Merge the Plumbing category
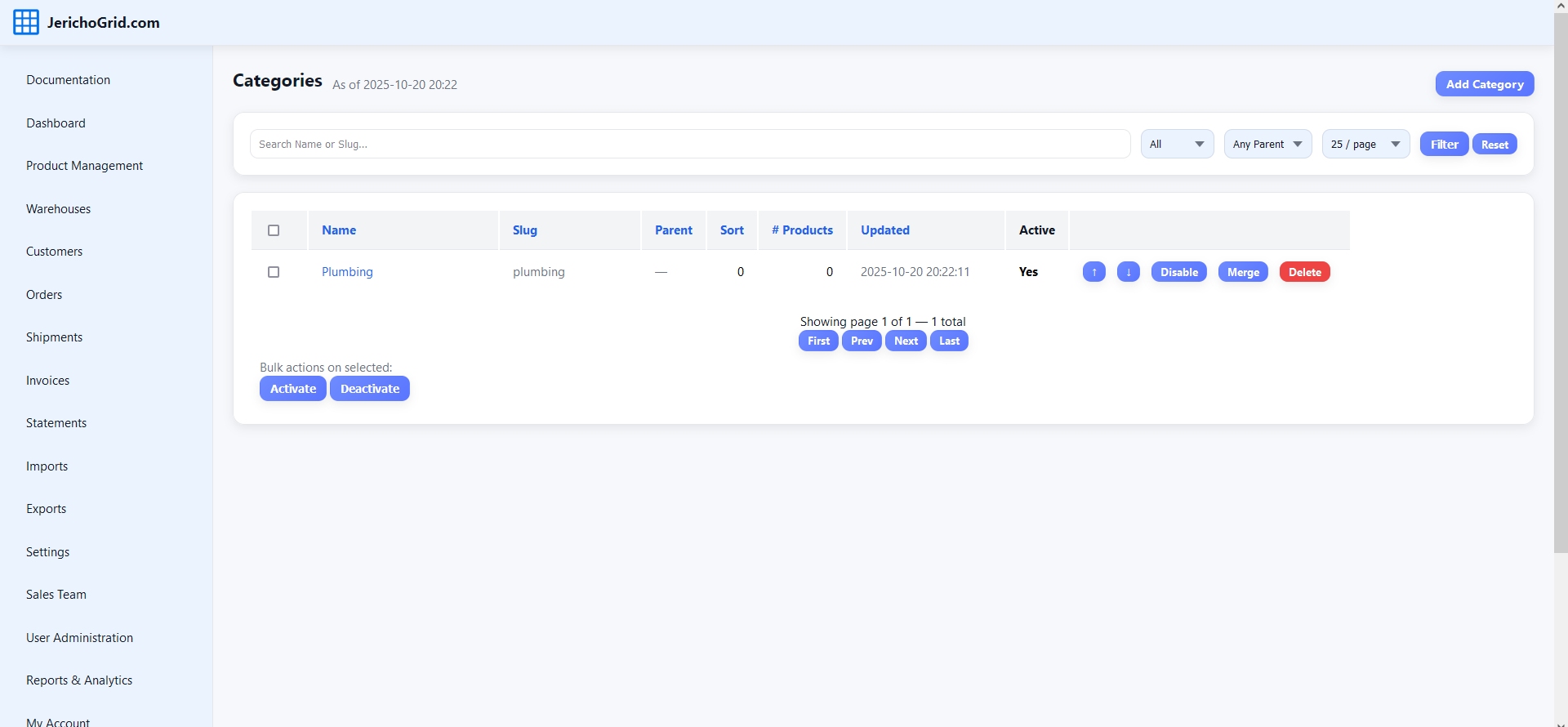 pyautogui.click(x=1242, y=272)
